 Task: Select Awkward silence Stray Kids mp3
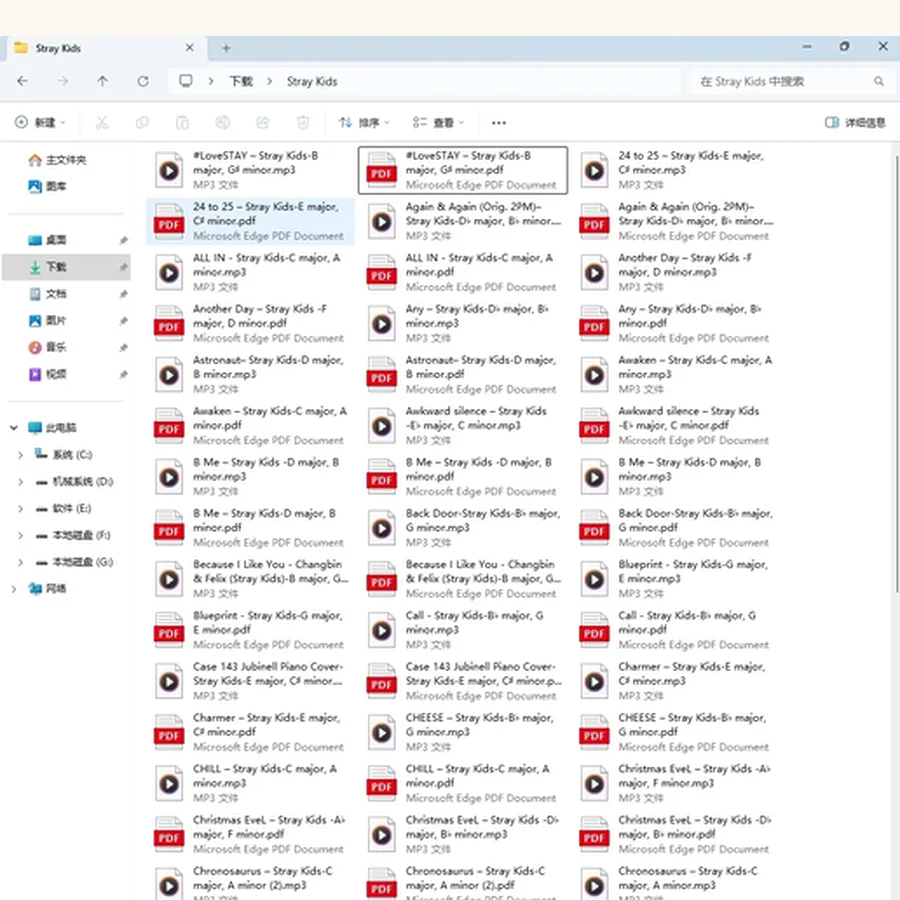tap(463, 425)
